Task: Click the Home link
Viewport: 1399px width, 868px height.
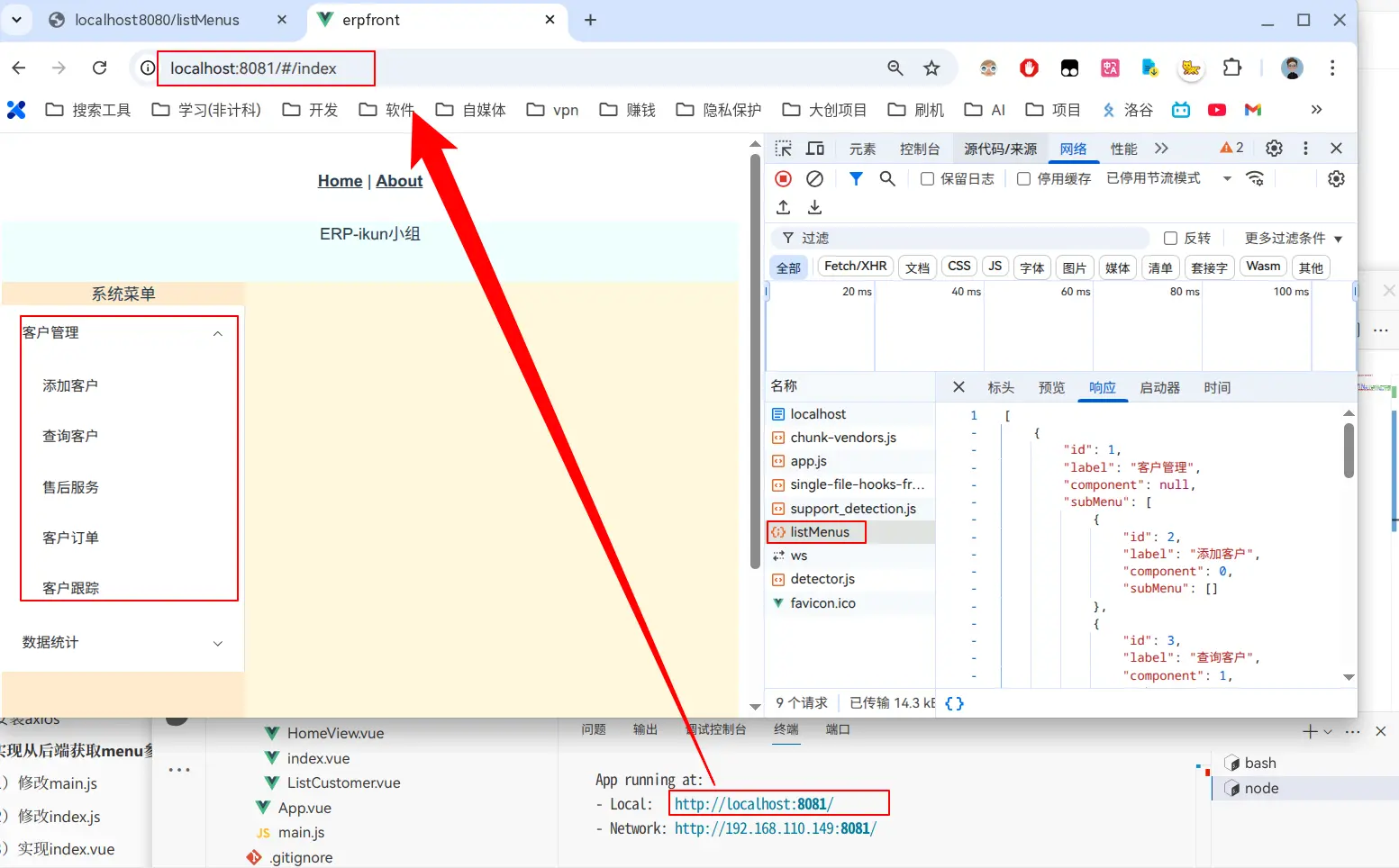Action: tap(340, 181)
